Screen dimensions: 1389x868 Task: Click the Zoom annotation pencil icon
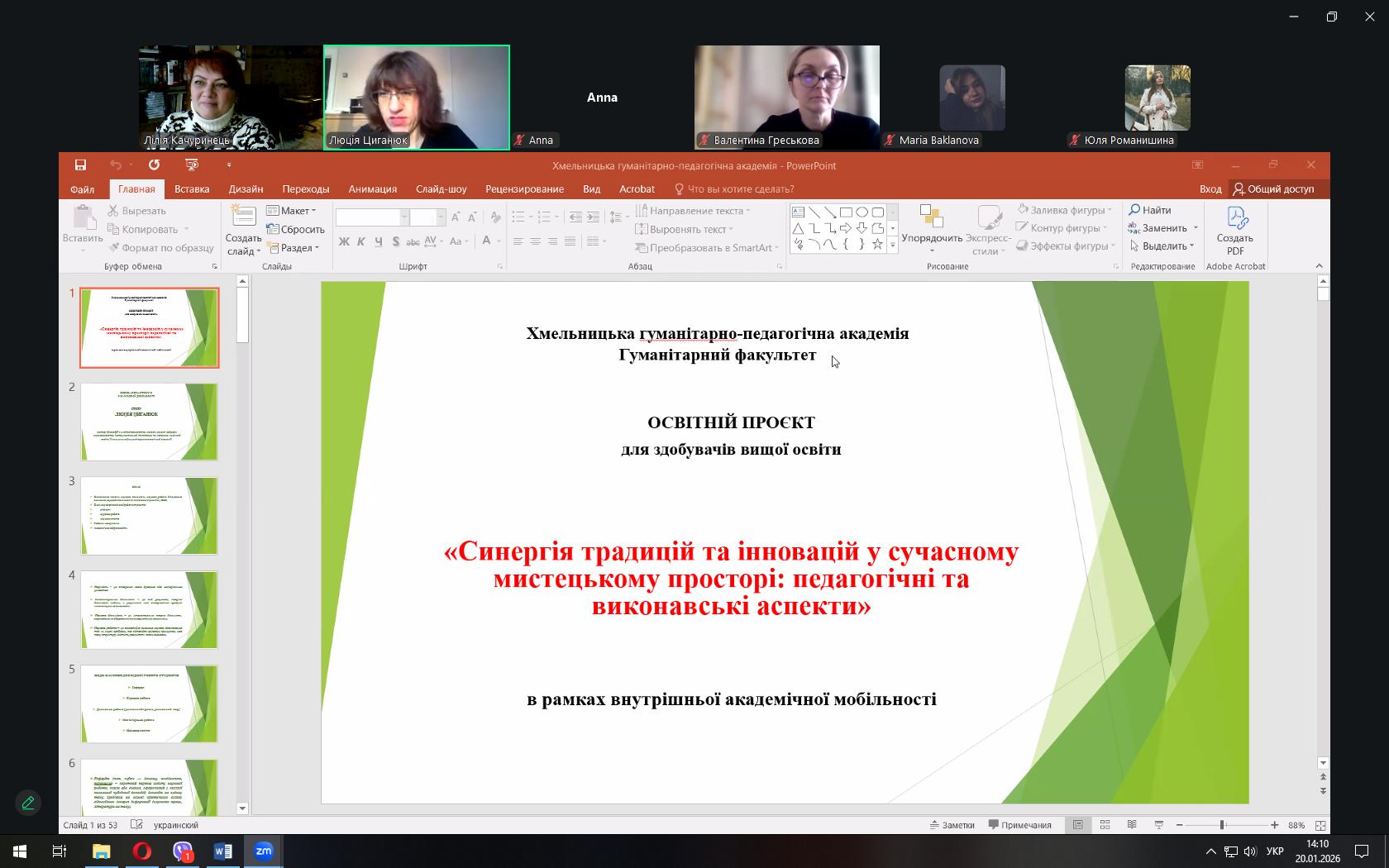(x=28, y=803)
